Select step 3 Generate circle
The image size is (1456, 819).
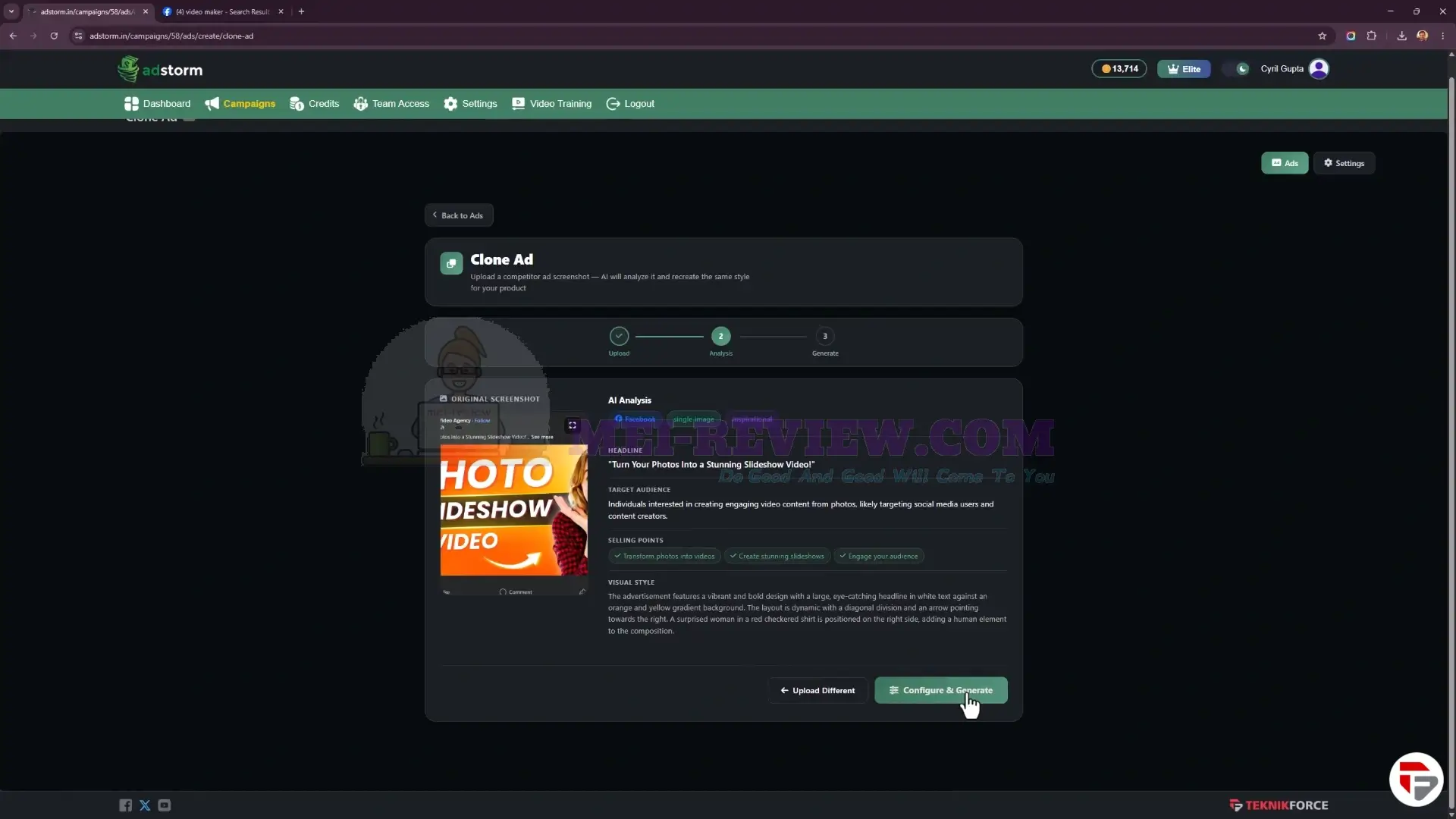click(825, 336)
